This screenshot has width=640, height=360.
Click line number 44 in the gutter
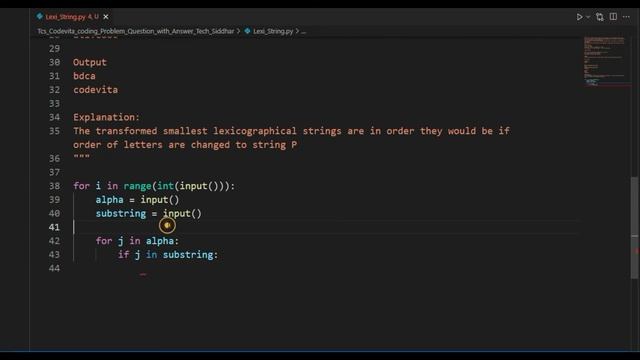(54, 269)
